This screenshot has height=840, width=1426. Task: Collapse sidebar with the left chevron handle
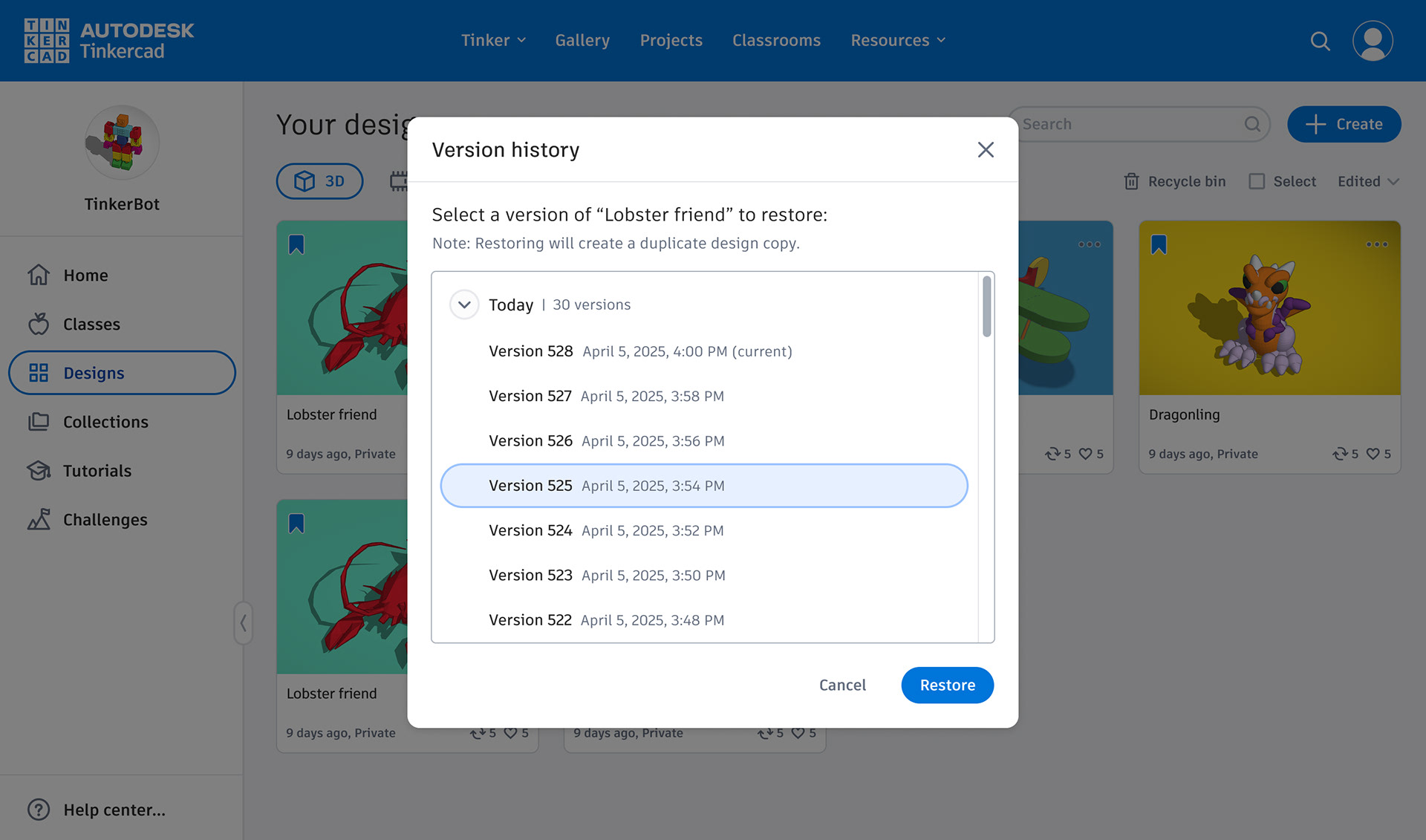tap(243, 622)
